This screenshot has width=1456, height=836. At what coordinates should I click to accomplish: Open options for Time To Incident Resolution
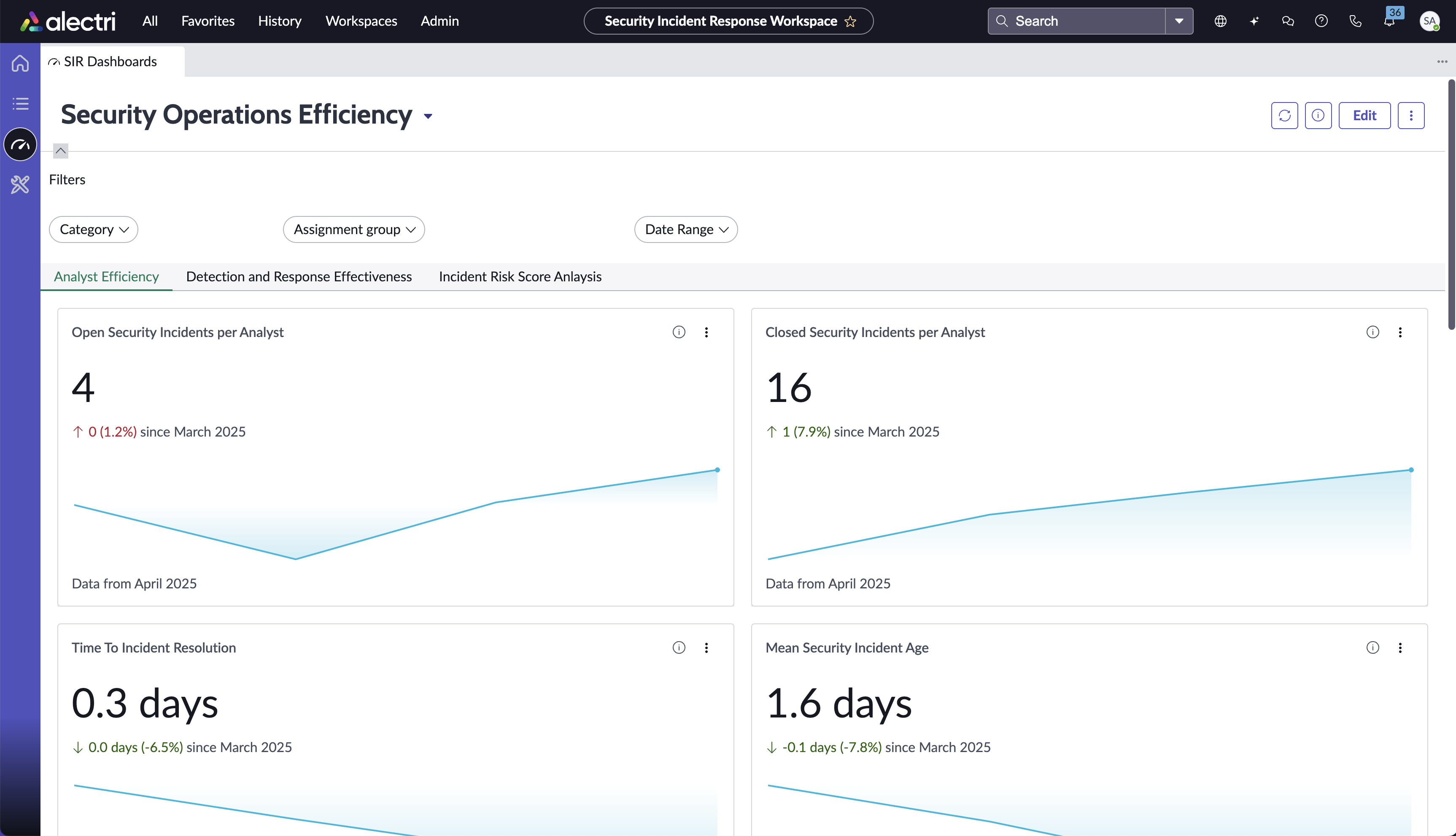(706, 648)
